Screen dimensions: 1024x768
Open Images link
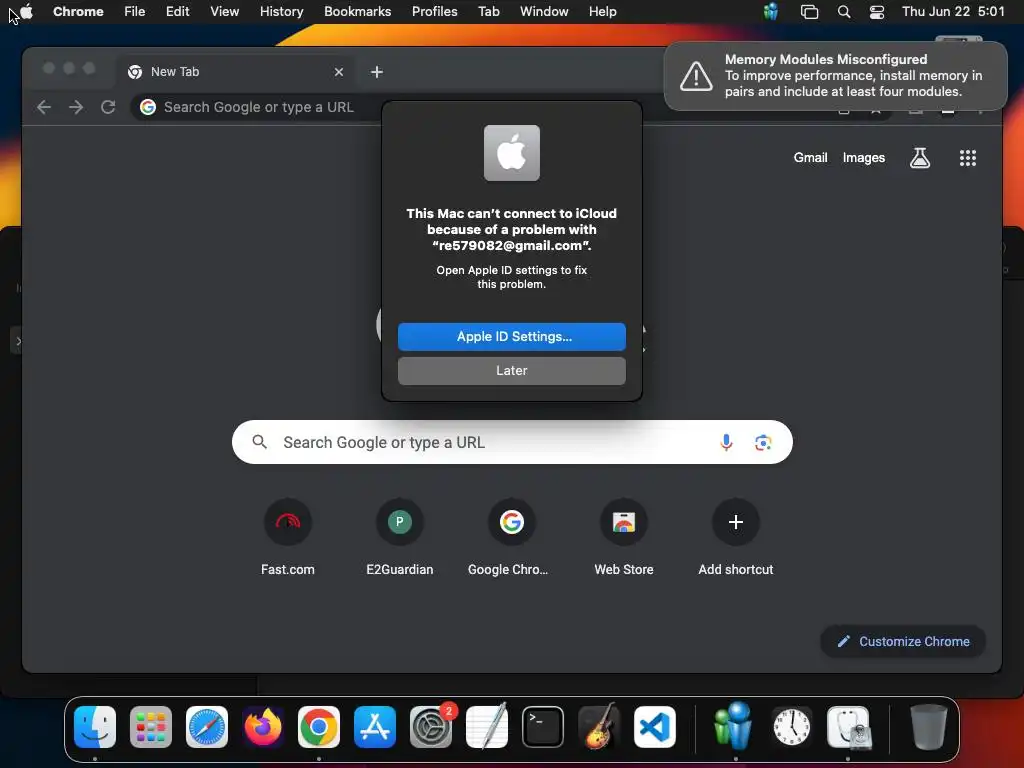[863, 157]
